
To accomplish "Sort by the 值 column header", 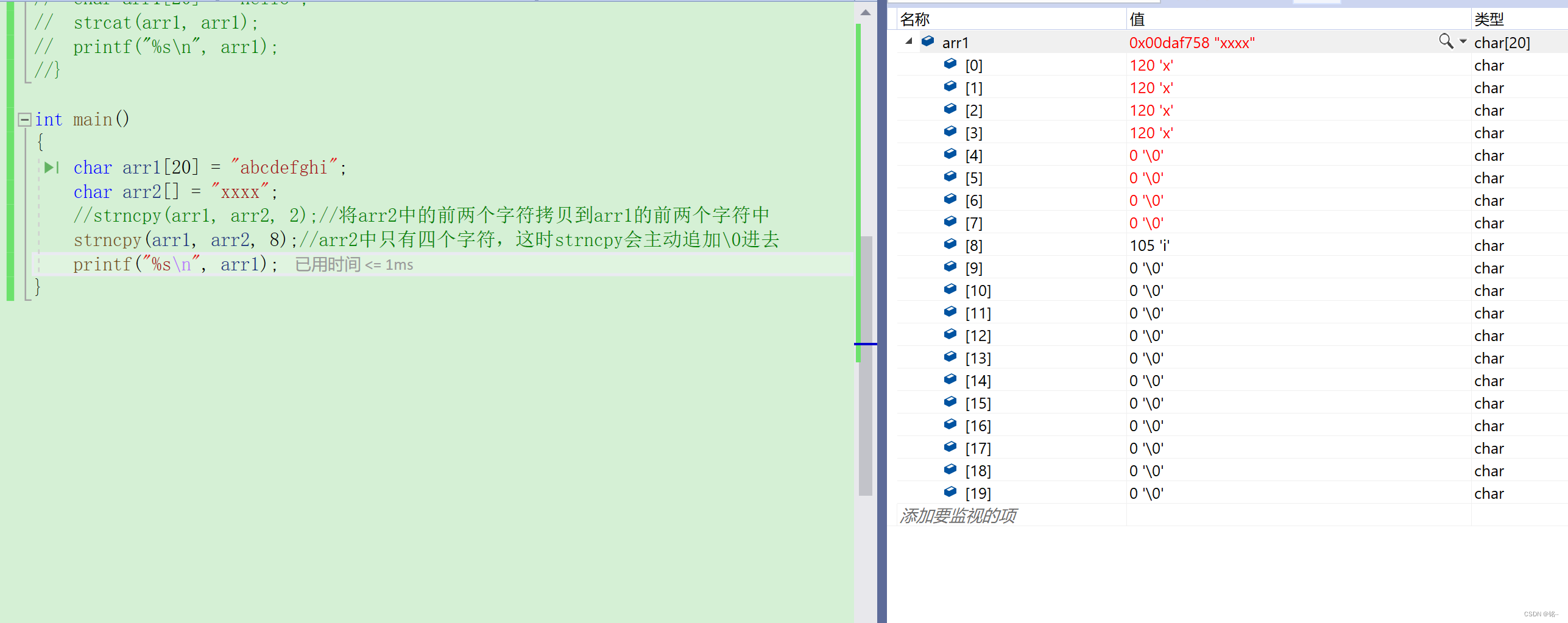I will 1299,19.
